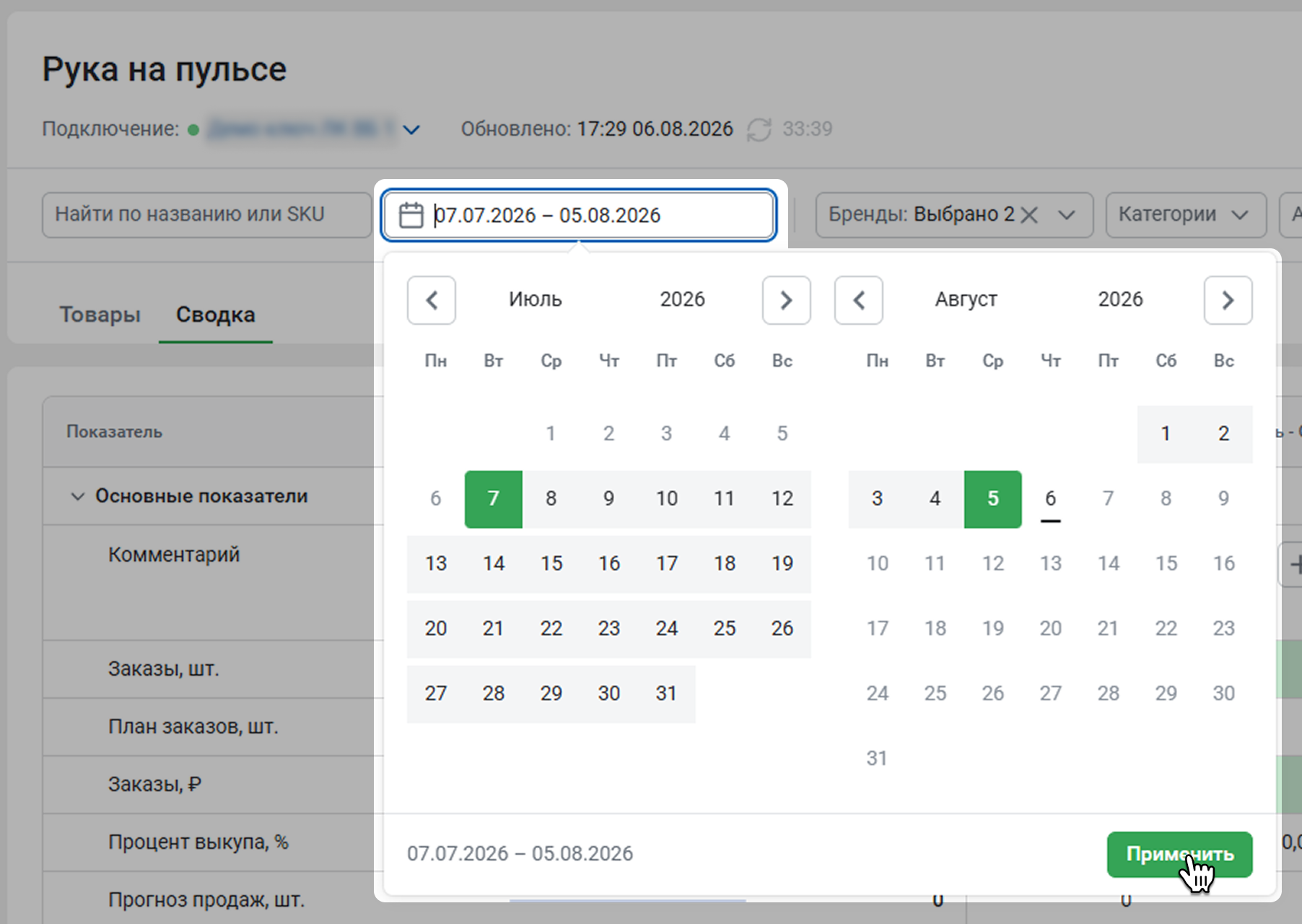Select August 4 in the calendar

click(935, 499)
